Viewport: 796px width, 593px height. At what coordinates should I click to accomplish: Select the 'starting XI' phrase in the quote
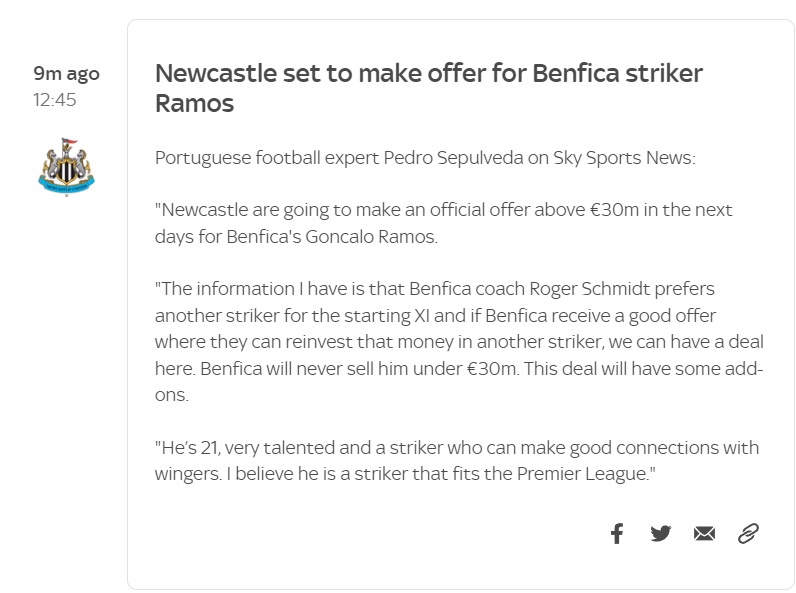coord(387,316)
